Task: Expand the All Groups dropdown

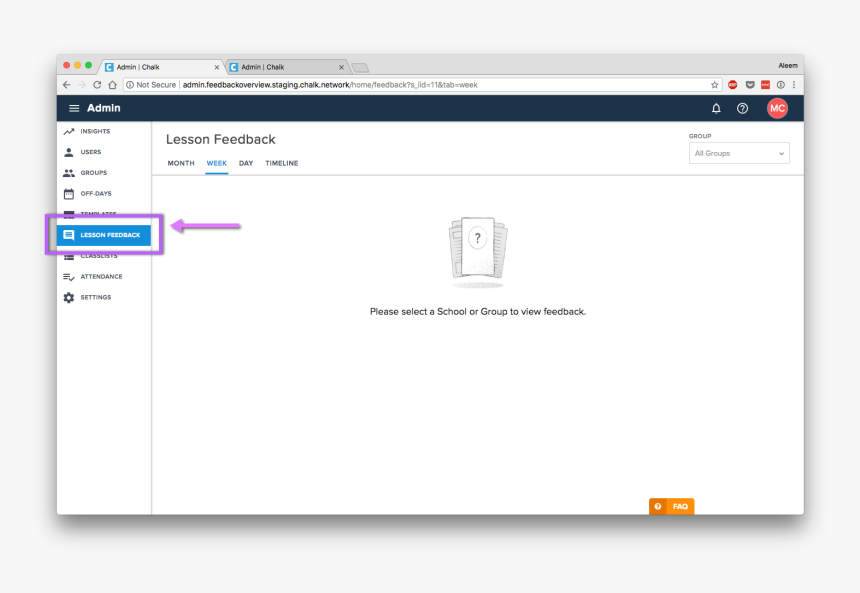Action: click(739, 153)
